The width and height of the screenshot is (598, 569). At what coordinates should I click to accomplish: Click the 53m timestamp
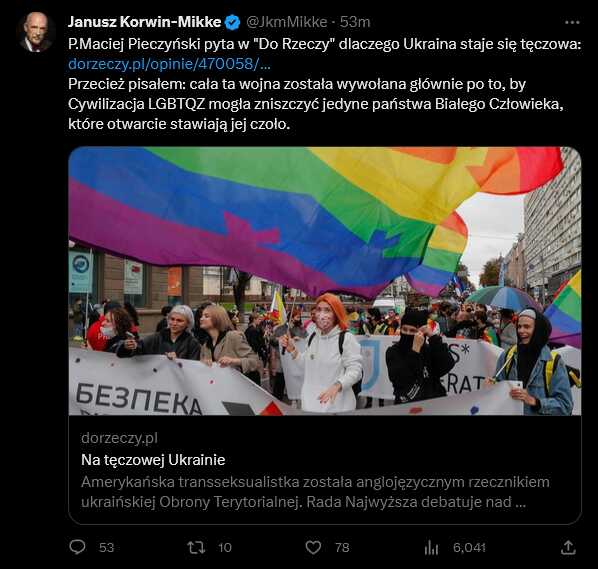coord(355,22)
